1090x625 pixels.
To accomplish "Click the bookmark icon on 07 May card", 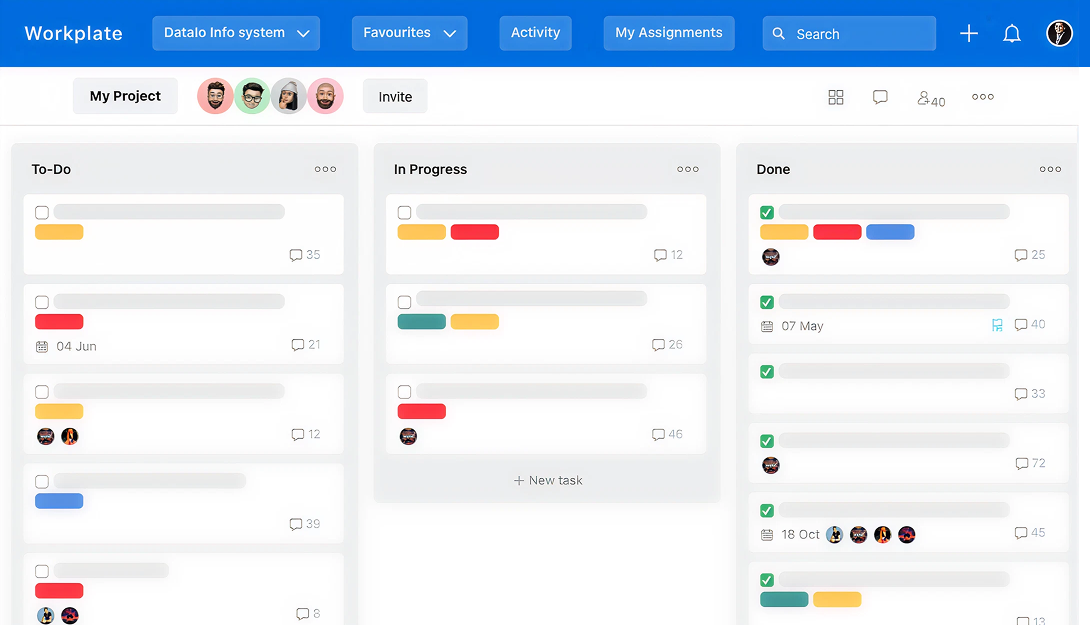I will coord(997,325).
